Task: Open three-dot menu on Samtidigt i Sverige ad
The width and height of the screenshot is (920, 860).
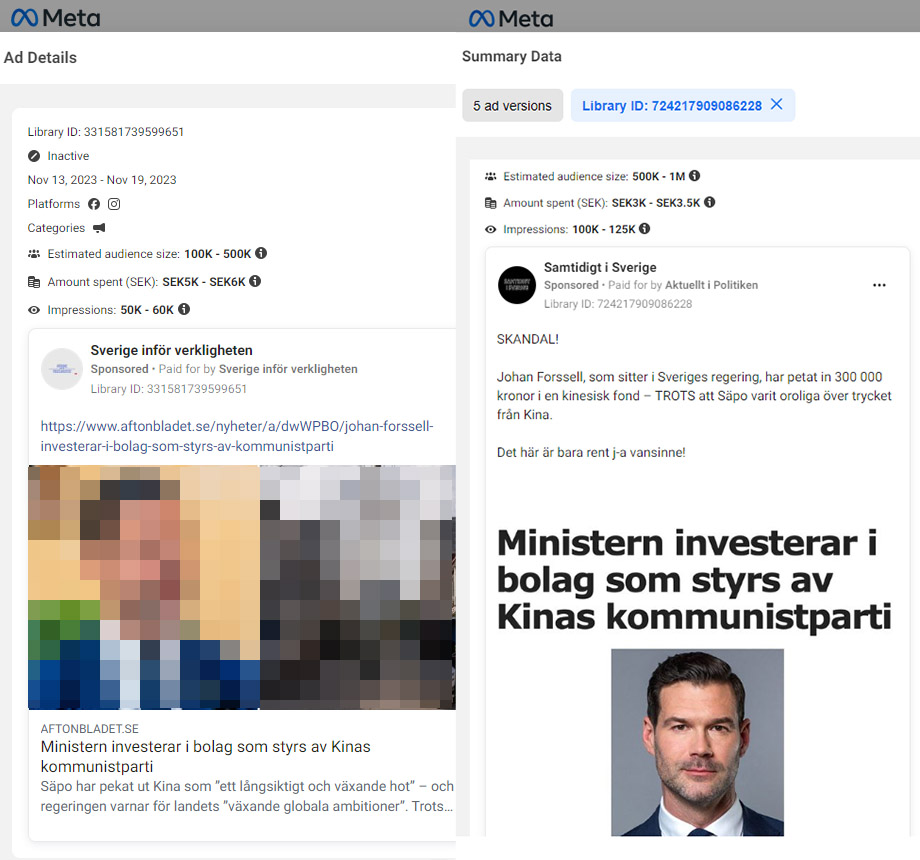Action: pyautogui.click(x=879, y=285)
